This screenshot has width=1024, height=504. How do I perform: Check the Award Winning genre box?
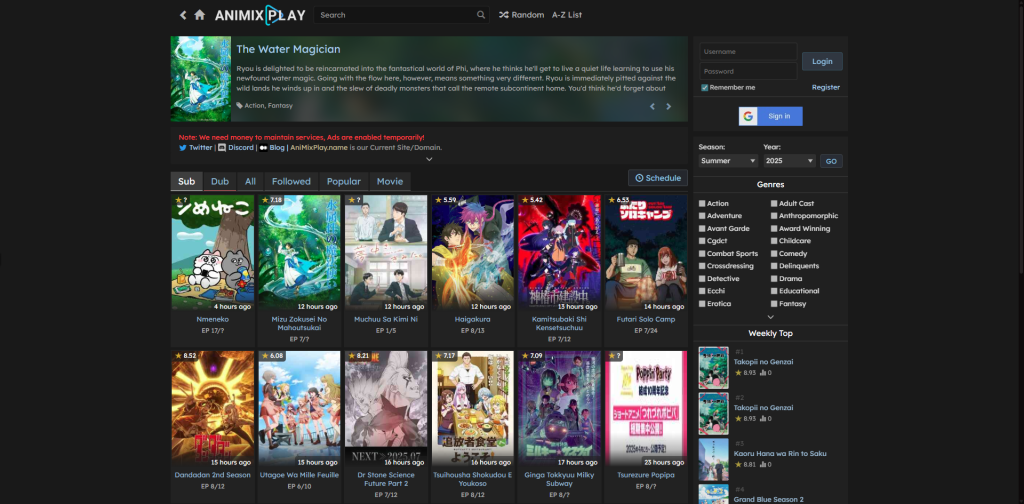(x=774, y=228)
